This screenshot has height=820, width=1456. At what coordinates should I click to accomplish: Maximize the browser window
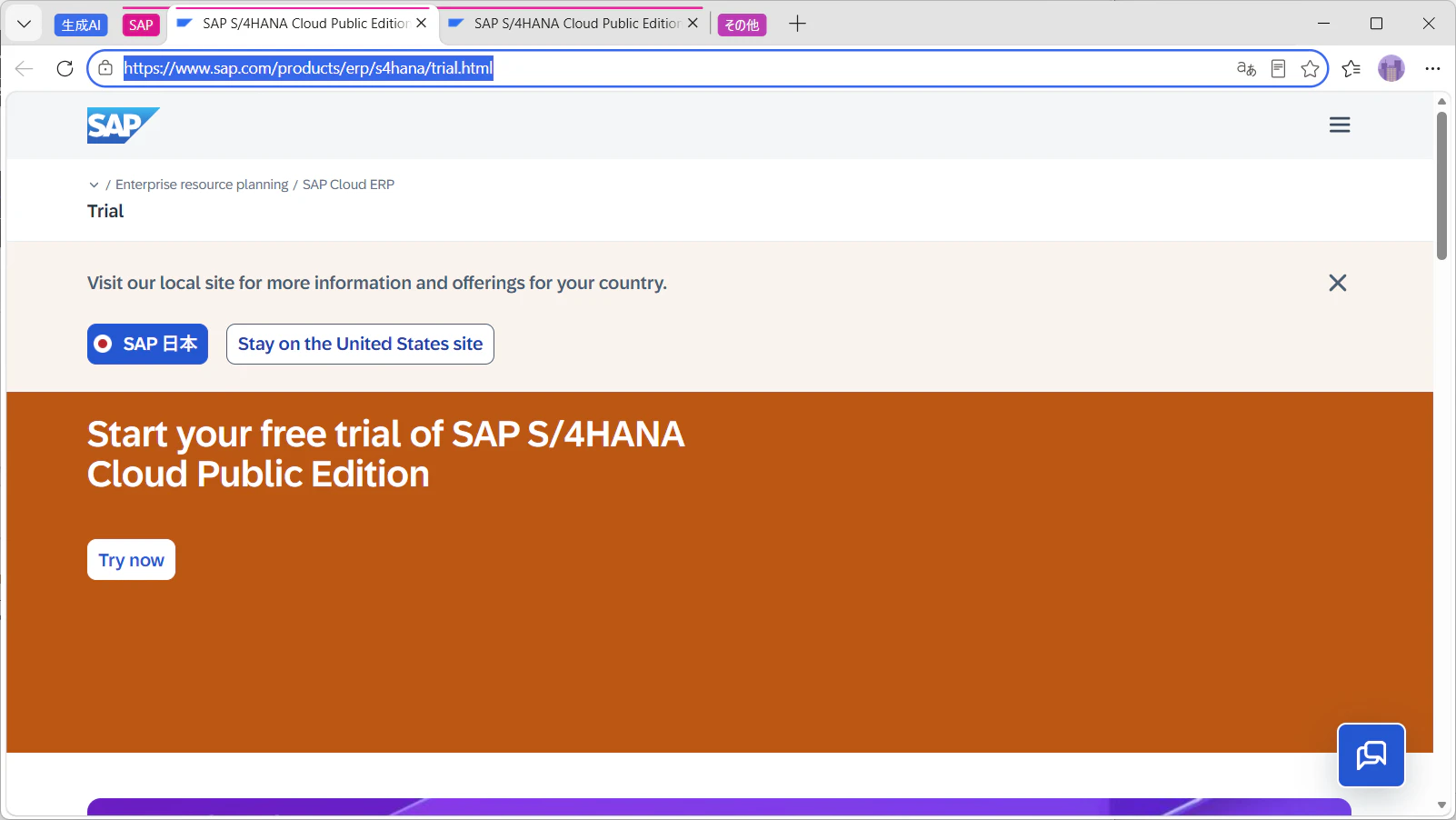(x=1377, y=24)
